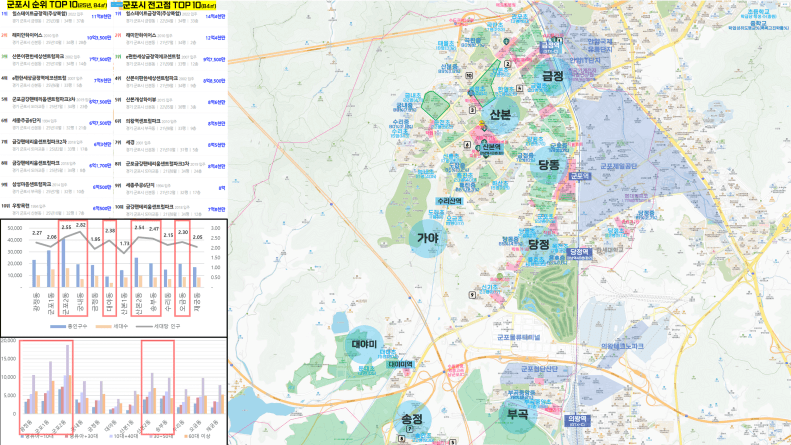Click the 2.98 data label on chart
Image resolution: width=791 pixels, height=445 pixels.
(x=110, y=231)
